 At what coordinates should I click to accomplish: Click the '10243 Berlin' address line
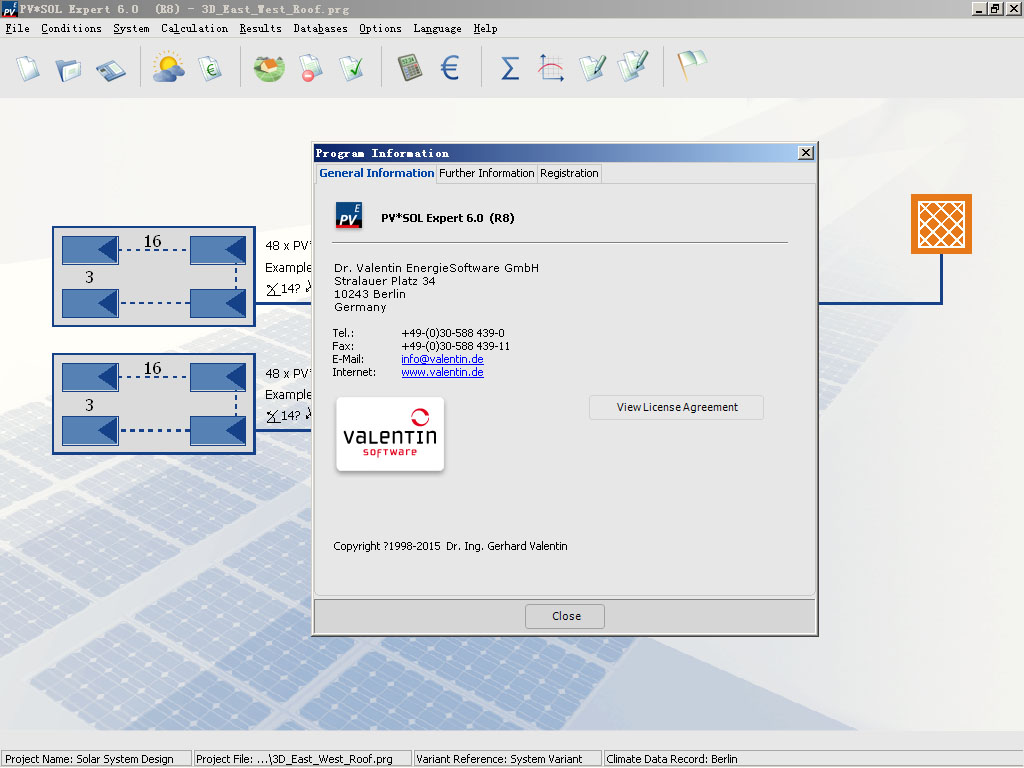pos(370,294)
